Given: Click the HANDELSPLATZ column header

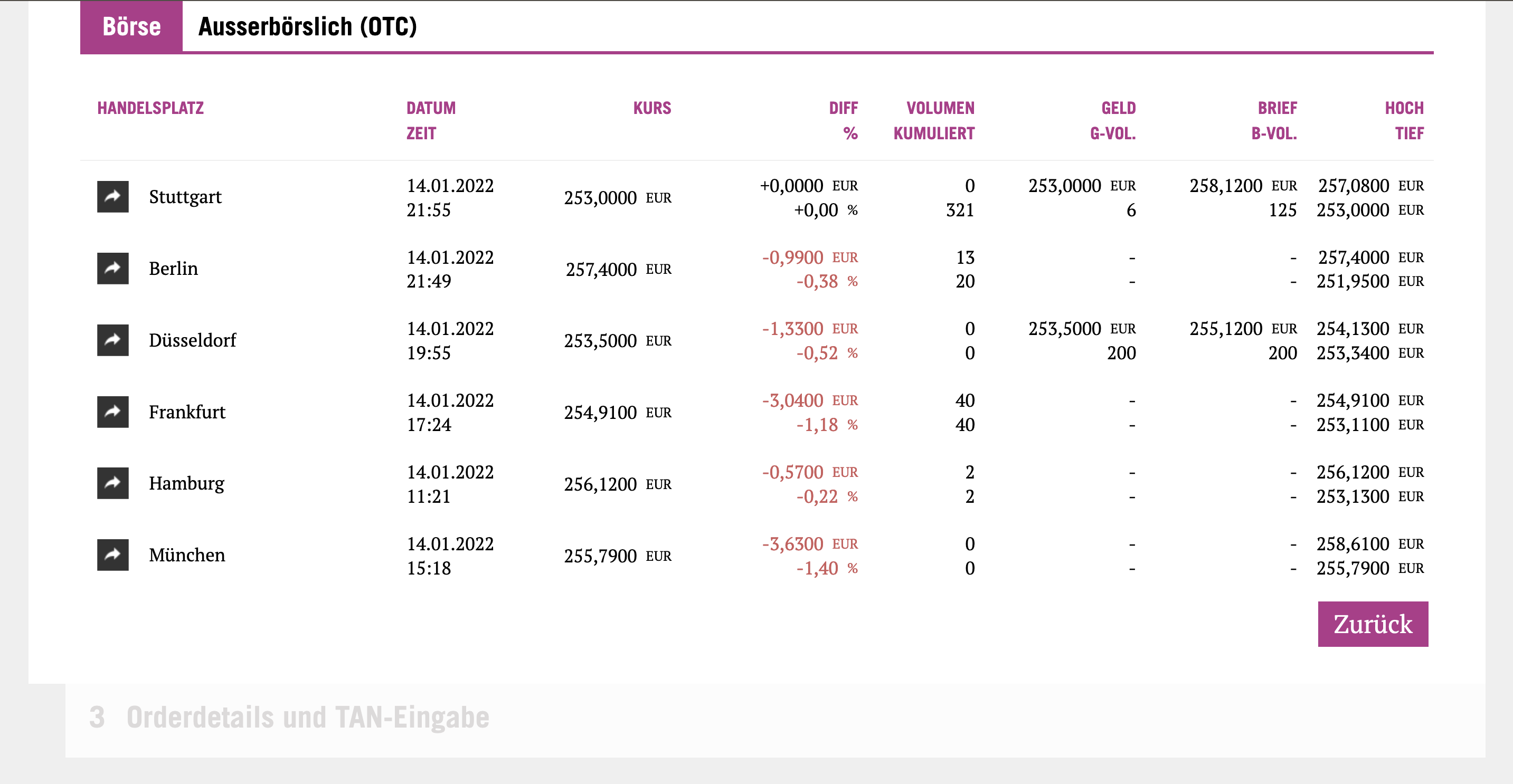Looking at the screenshot, I should [150, 108].
